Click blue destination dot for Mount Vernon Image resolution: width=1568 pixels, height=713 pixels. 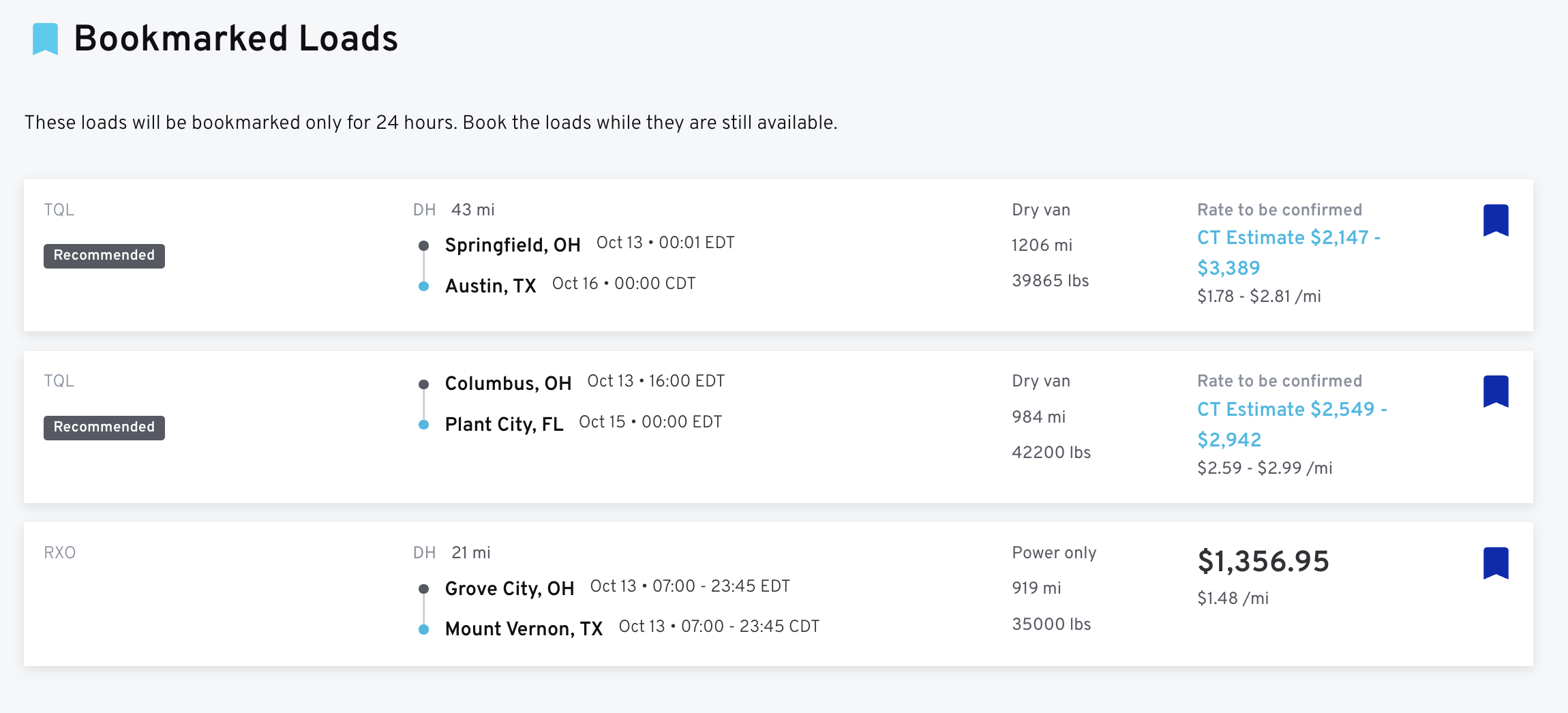423,629
